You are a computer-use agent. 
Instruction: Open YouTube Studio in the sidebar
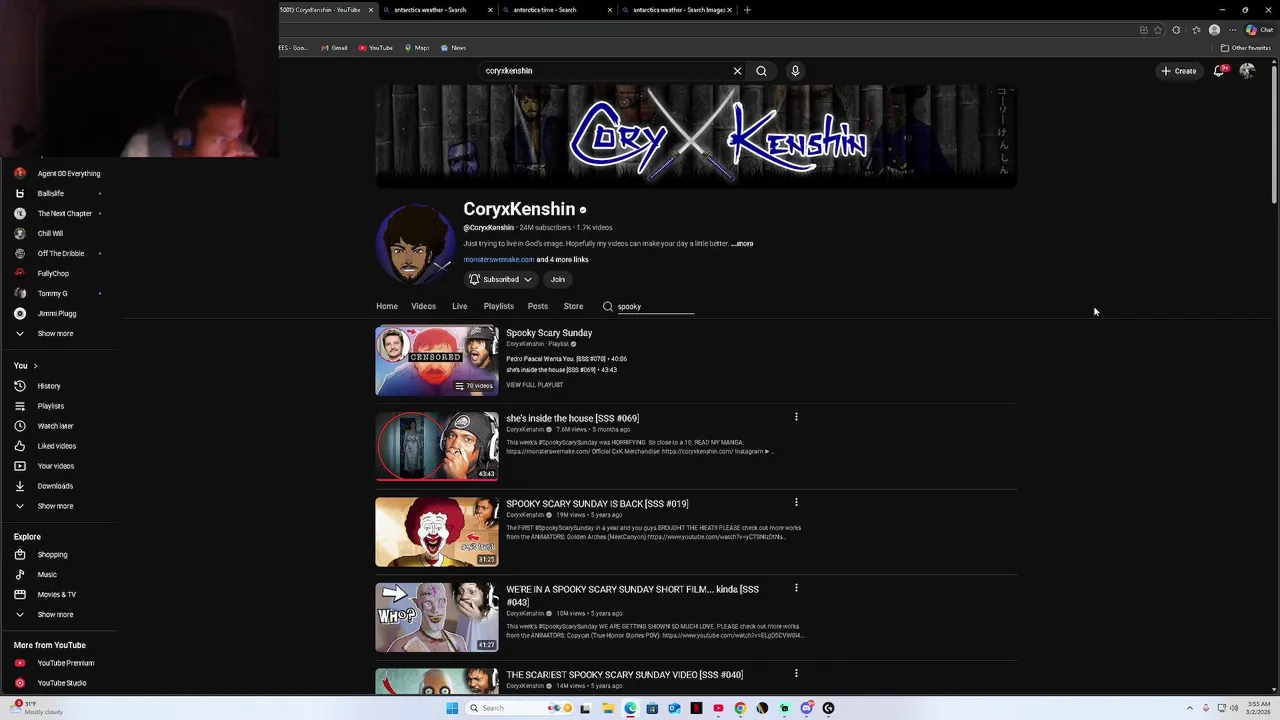pos(60,683)
